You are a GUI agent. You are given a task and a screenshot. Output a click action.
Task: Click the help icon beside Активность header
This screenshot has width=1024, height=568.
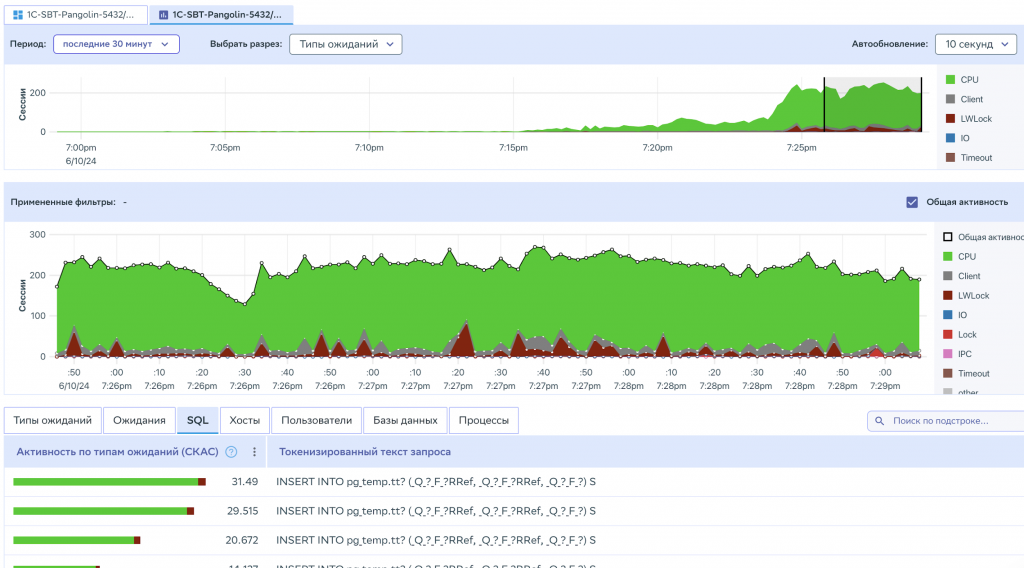[231, 452]
